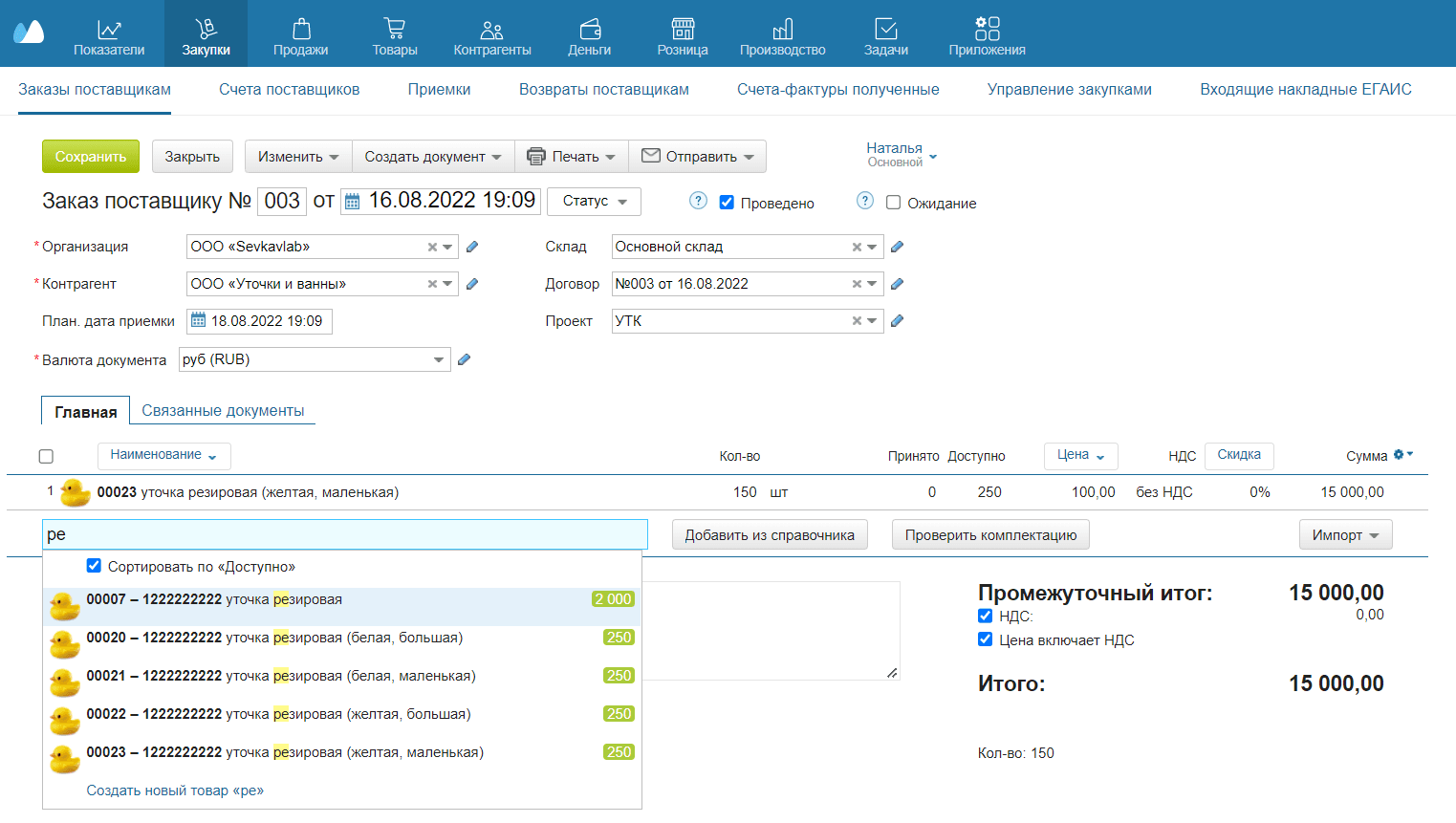Open calendar icon for order date
Image resolution: width=1456 pixels, height=823 pixels.
(353, 202)
